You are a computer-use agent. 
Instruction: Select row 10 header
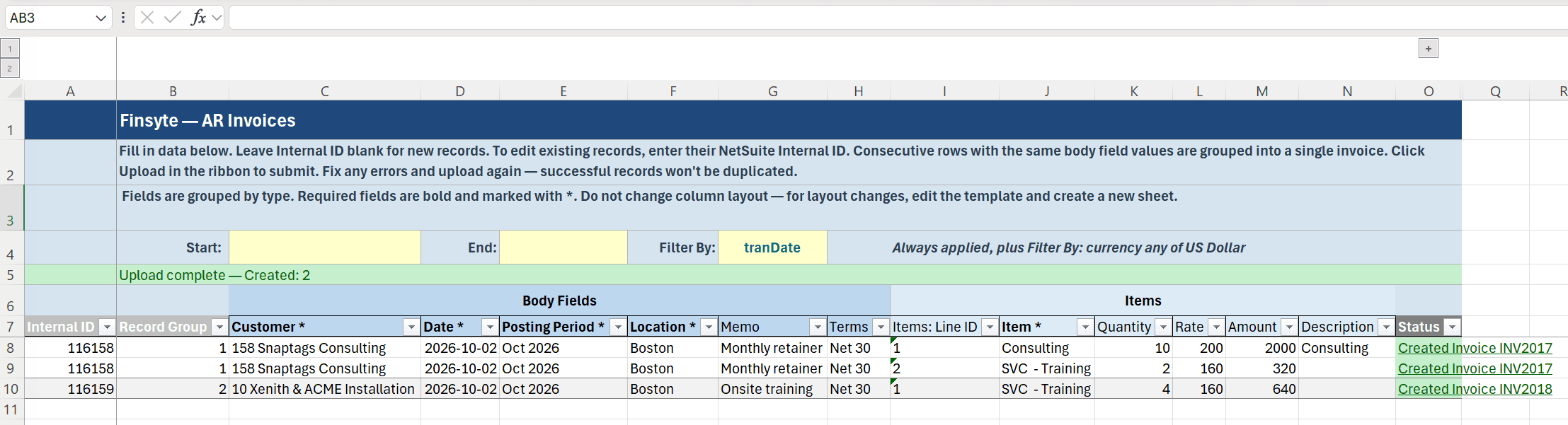pos(11,389)
